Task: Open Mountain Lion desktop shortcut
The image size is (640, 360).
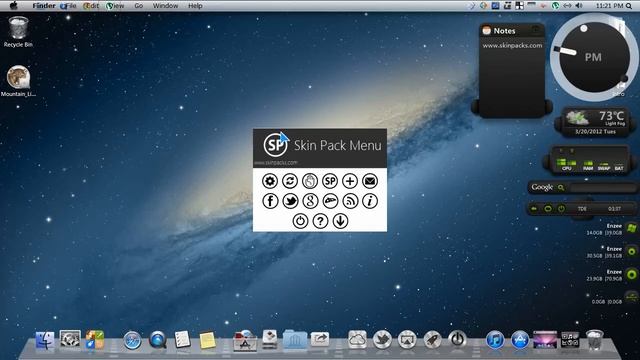Action: [x=18, y=81]
